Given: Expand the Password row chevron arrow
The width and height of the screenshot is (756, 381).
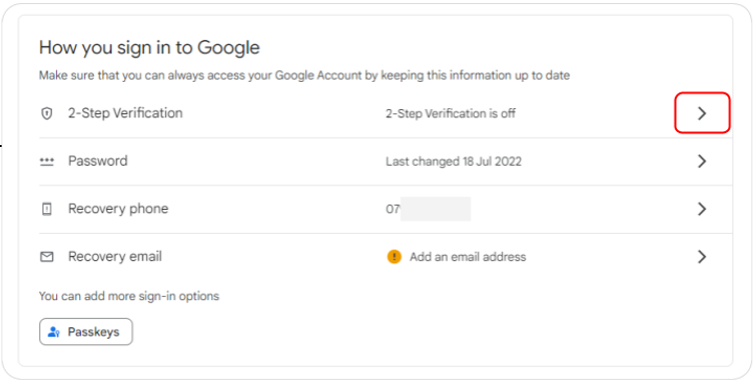Looking at the screenshot, I should 702,161.
